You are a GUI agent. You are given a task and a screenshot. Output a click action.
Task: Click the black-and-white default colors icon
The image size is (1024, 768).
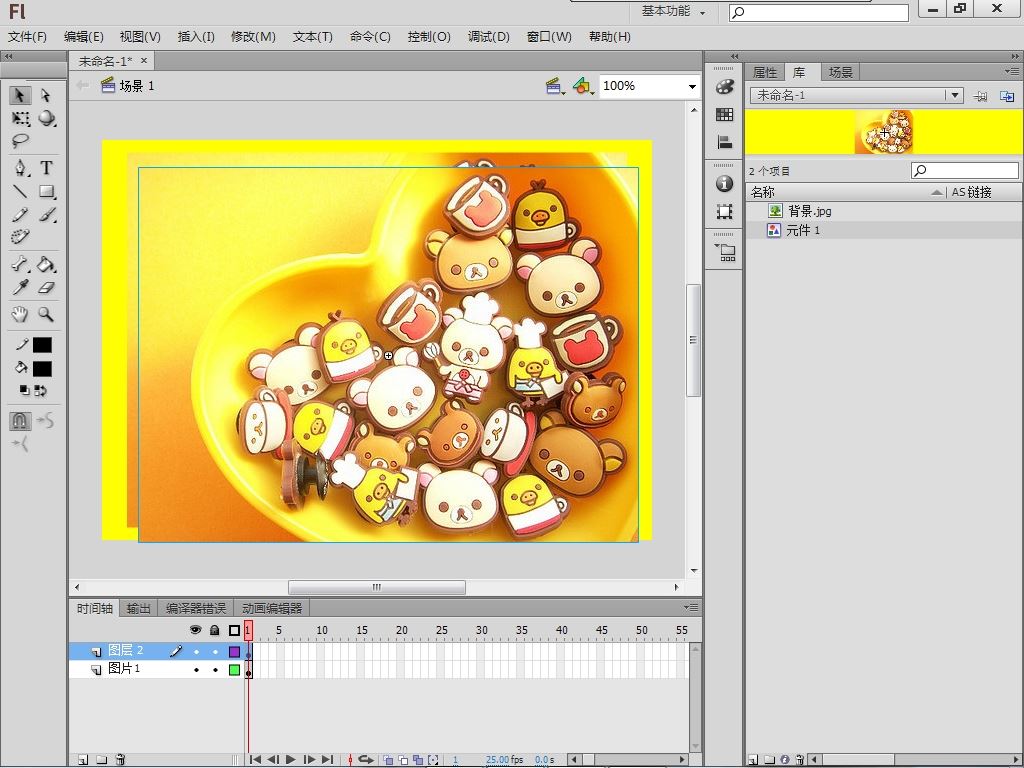(x=24, y=391)
